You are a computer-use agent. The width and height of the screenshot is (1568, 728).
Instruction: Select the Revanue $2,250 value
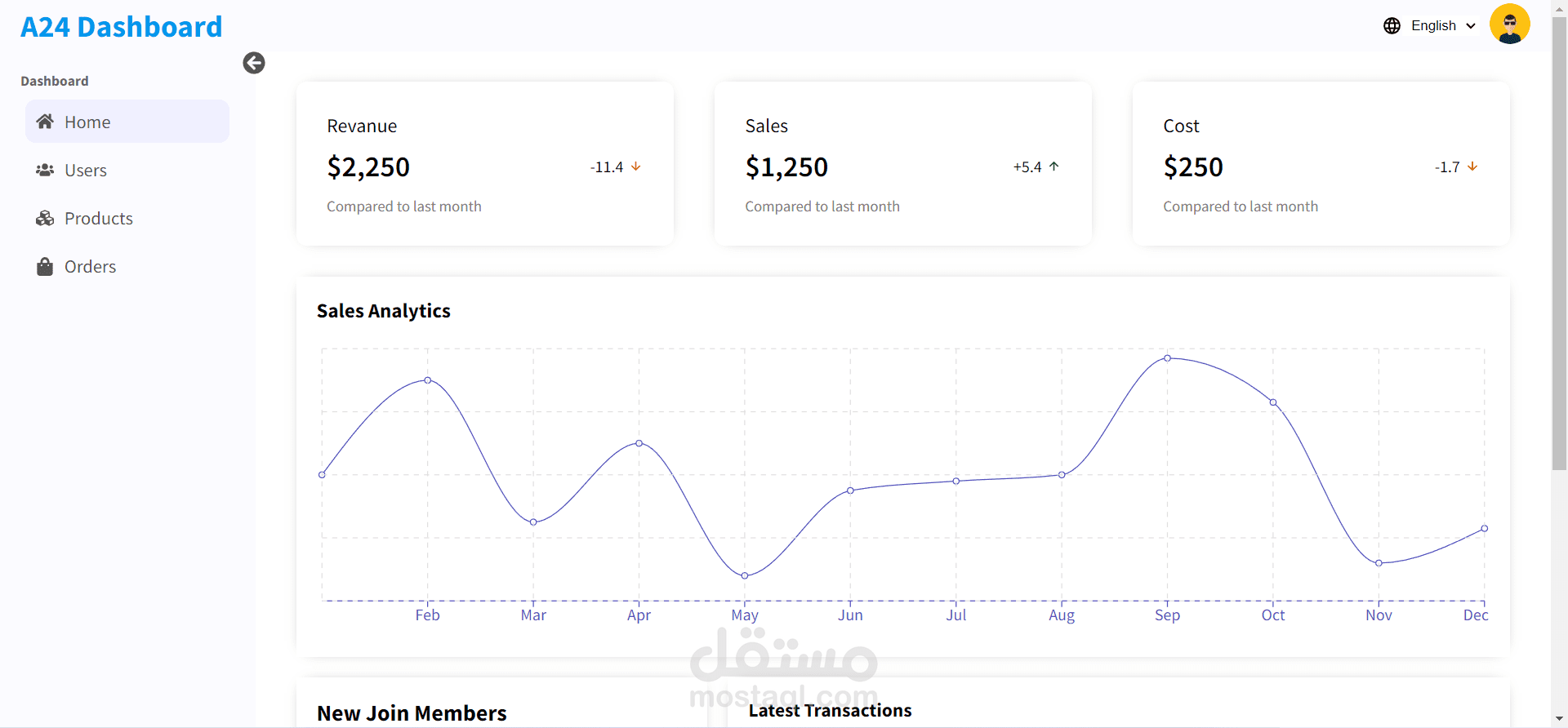coord(368,167)
